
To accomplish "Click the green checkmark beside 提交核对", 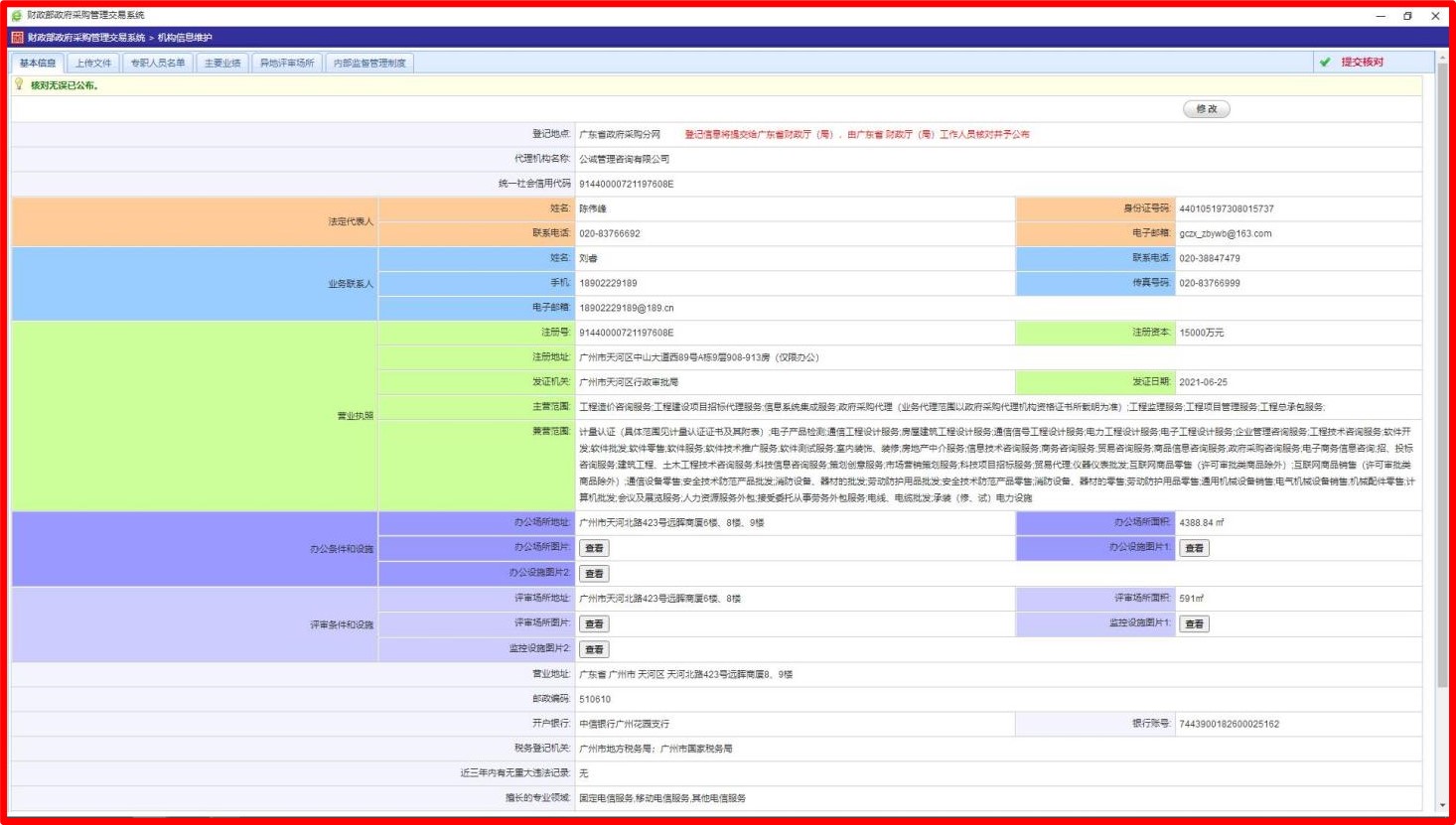I will click(x=1324, y=63).
